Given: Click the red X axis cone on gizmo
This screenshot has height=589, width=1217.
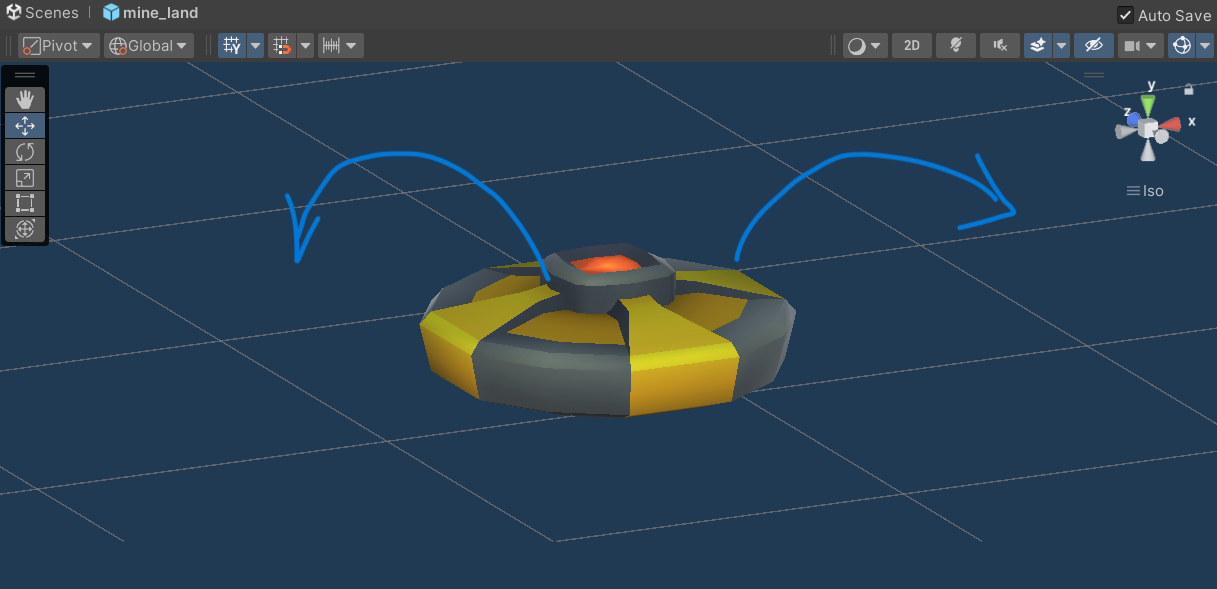Looking at the screenshot, I should point(1171,123).
